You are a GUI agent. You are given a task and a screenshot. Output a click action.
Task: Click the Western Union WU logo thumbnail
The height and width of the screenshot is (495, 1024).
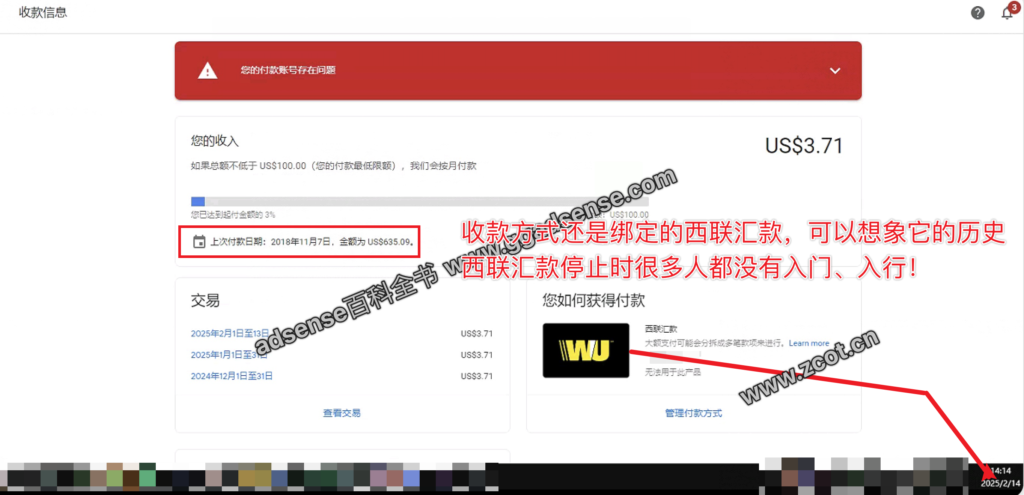point(586,351)
